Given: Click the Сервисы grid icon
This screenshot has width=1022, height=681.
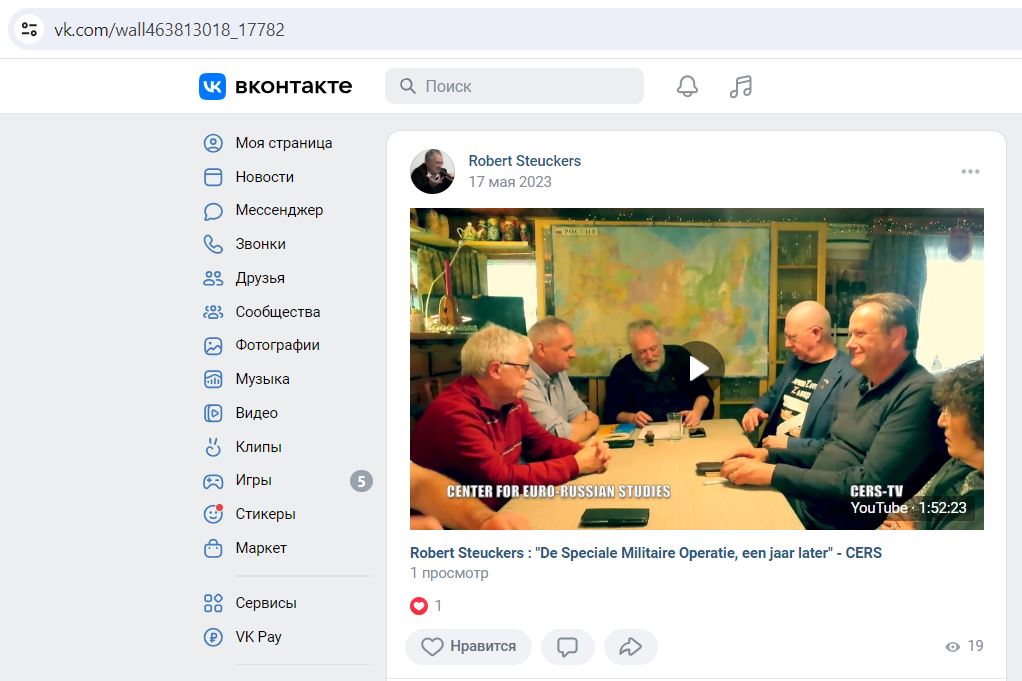Looking at the screenshot, I should pos(213,603).
